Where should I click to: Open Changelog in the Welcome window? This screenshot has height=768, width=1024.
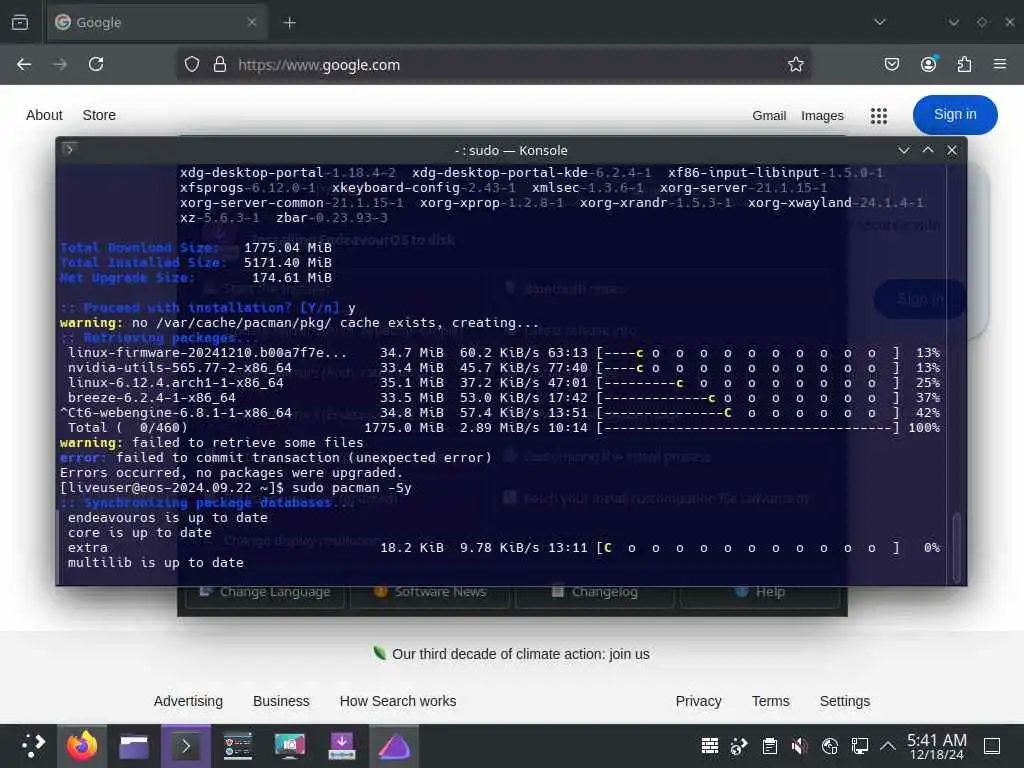[595, 592]
